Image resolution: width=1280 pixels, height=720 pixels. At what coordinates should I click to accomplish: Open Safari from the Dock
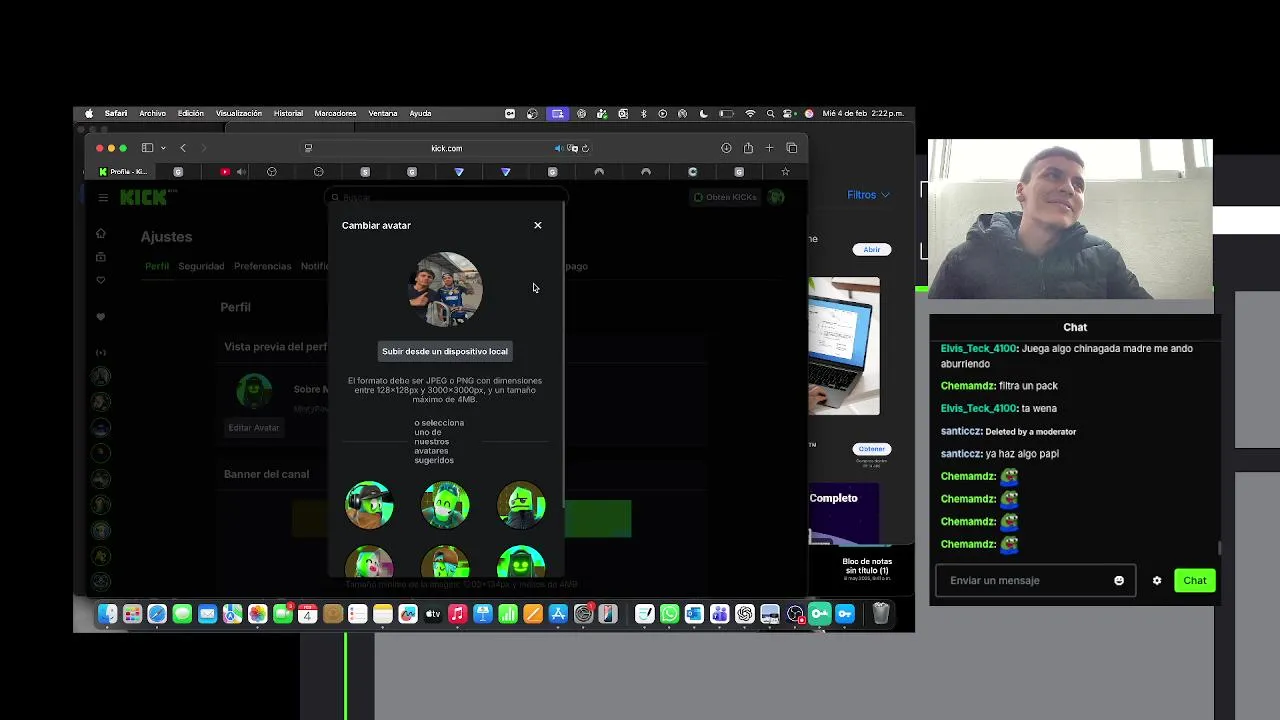[x=157, y=614]
